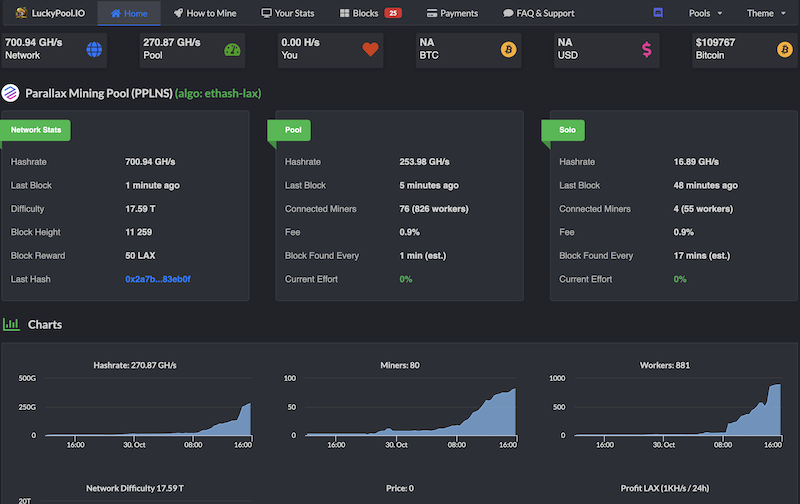The height and width of the screenshot is (504, 800).
Task: Click the Pool Current Effort 0% value
Action: [x=406, y=279]
